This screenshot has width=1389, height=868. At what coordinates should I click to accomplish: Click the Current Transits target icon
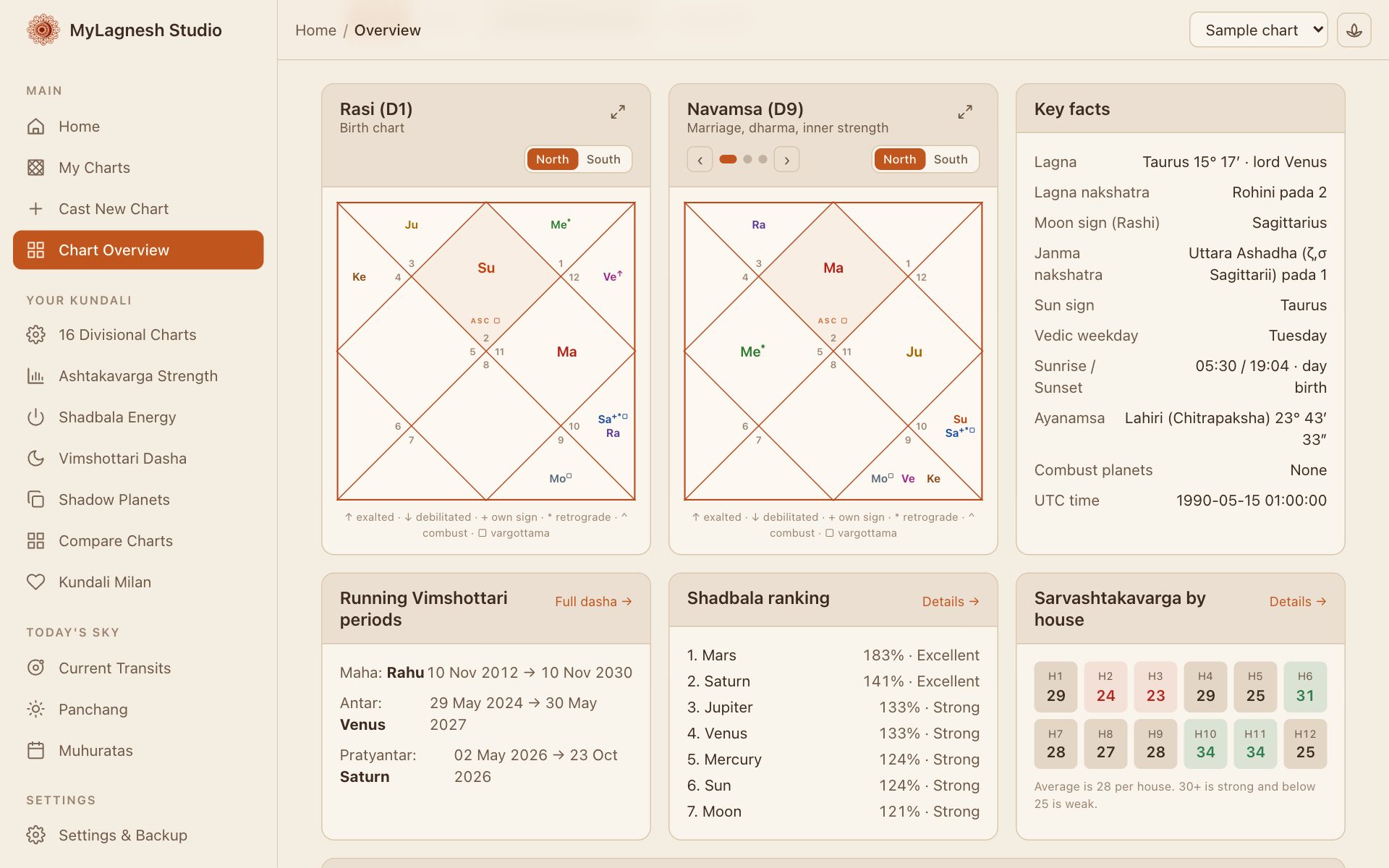click(x=35, y=668)
